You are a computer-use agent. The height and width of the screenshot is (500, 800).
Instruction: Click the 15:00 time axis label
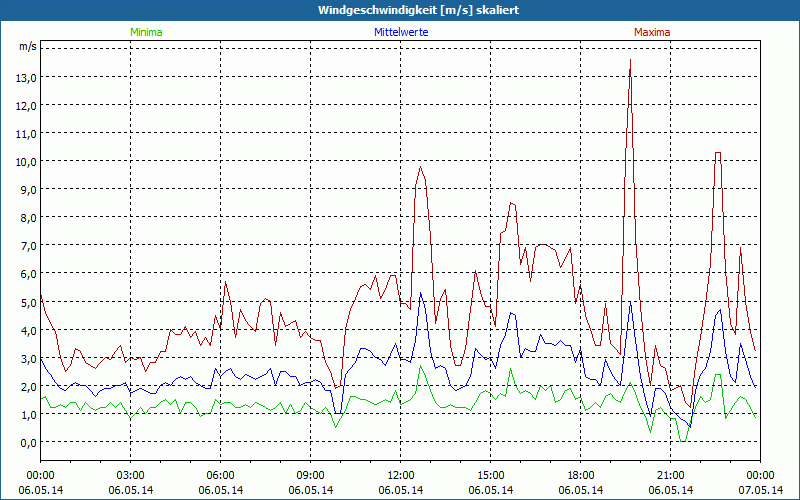(491, 475)
